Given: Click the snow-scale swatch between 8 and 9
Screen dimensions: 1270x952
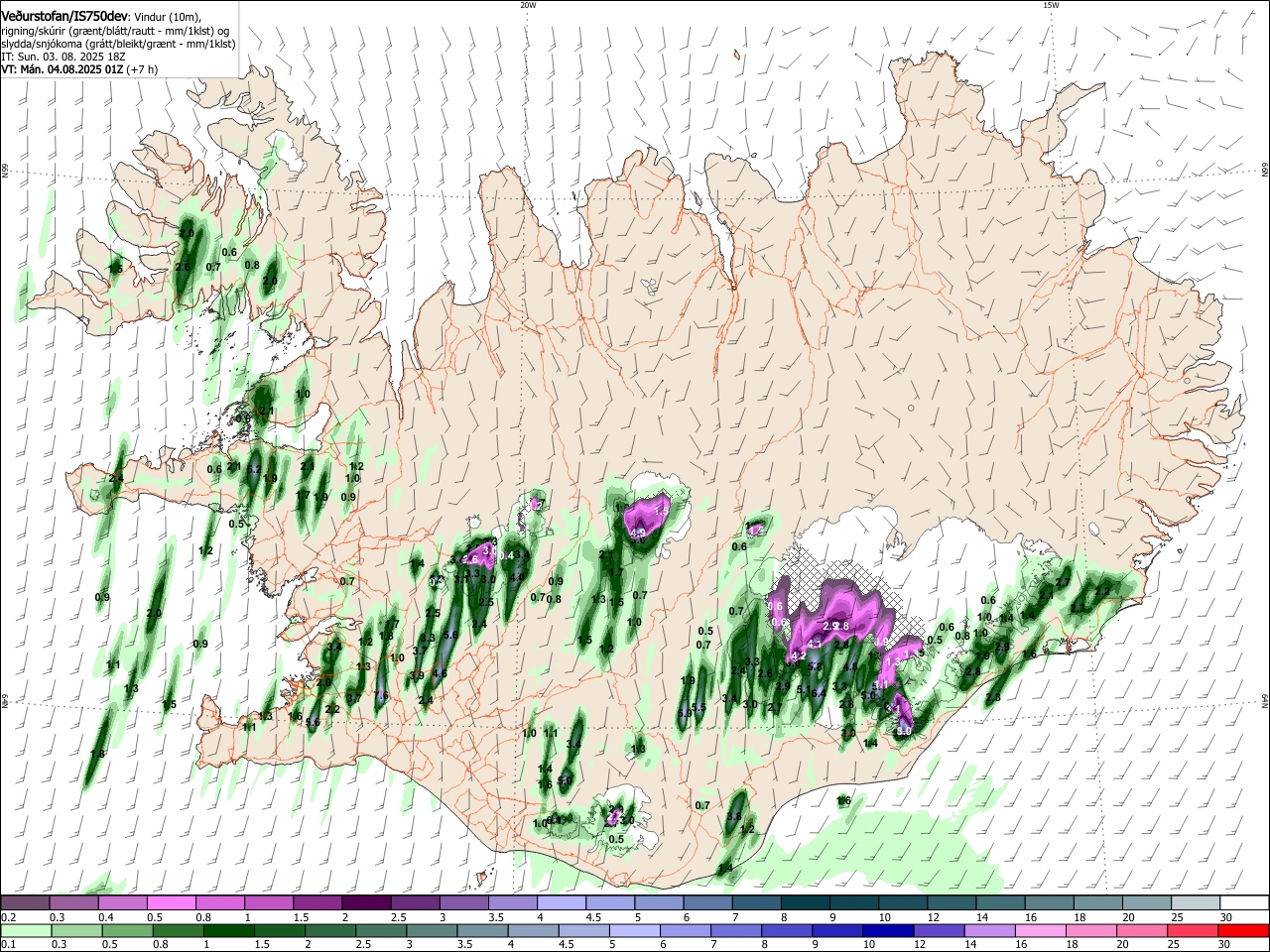Looking at the screenshot, I should click(806, 902).
